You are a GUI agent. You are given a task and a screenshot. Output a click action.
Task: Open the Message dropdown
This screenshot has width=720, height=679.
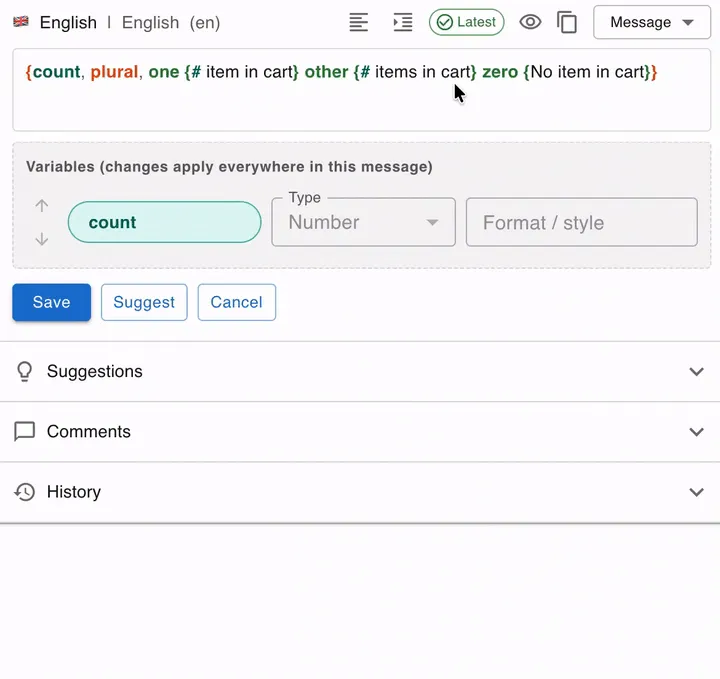(652, 22)
